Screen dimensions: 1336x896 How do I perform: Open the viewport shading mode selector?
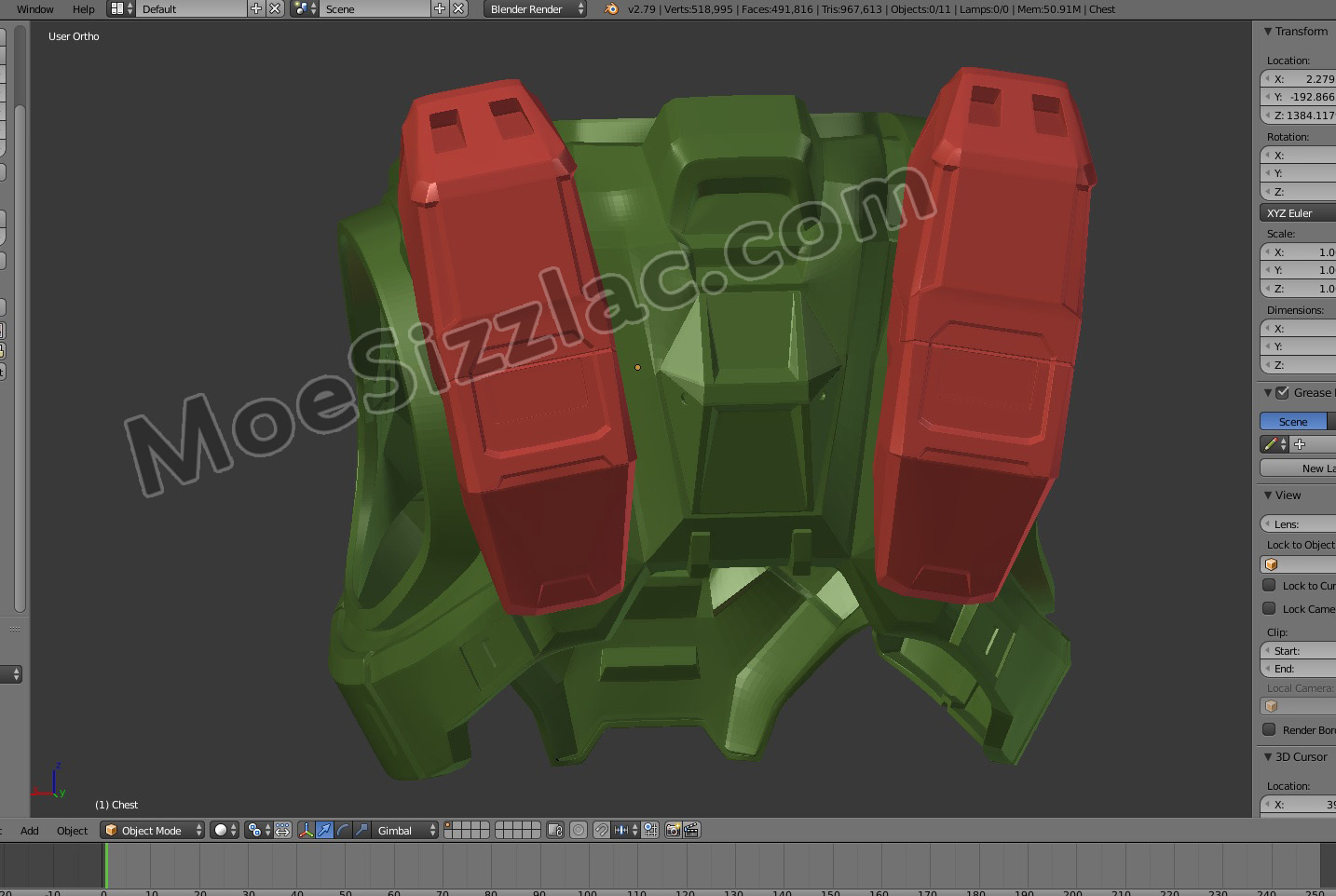(225, 830)
